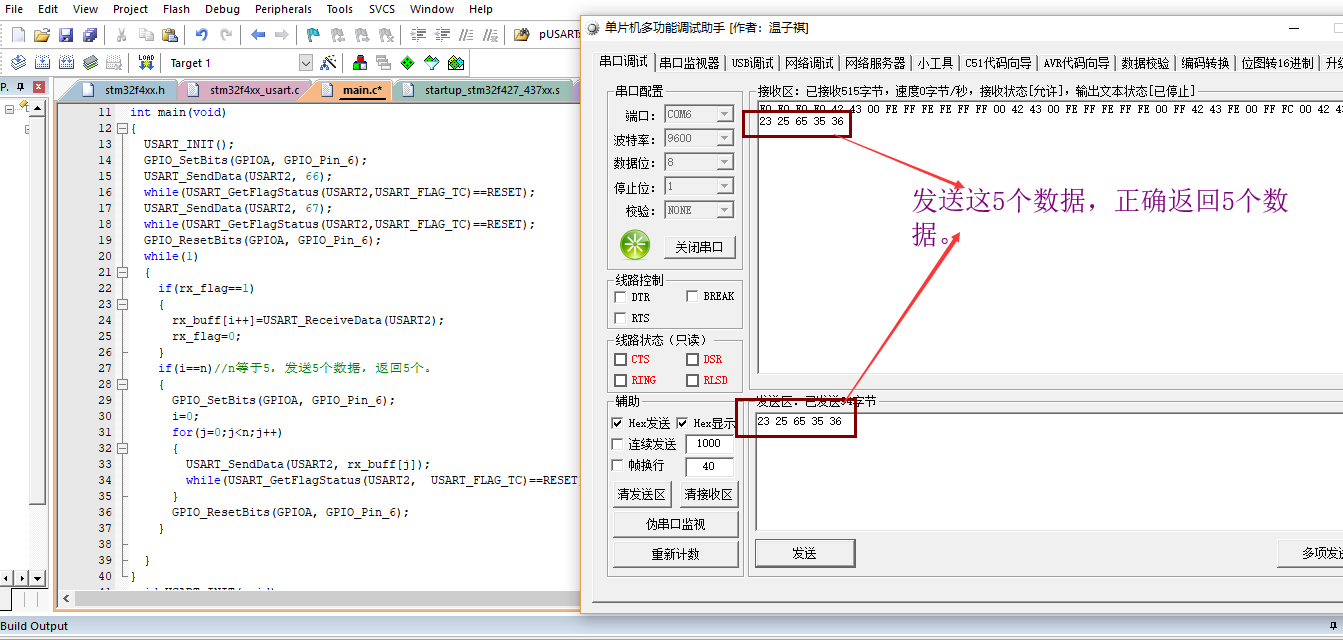Open Find in Files icon
1343x640 pixels.
pos(521,35)
